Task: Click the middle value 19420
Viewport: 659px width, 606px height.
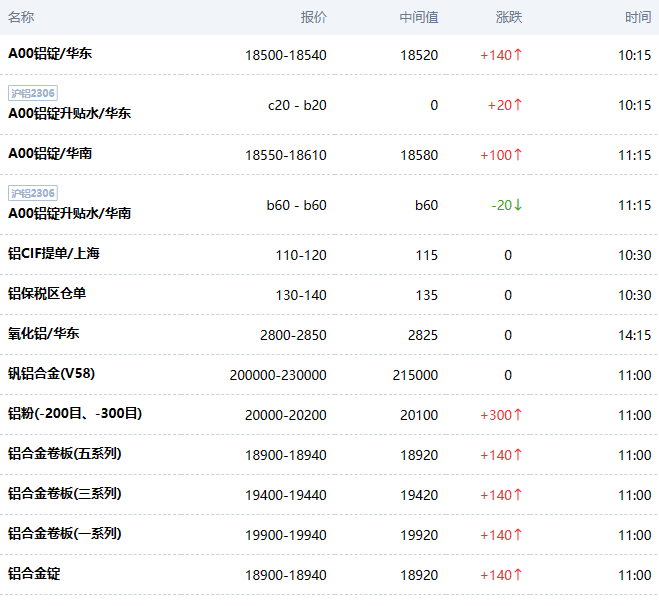Action: pos(419,495)
